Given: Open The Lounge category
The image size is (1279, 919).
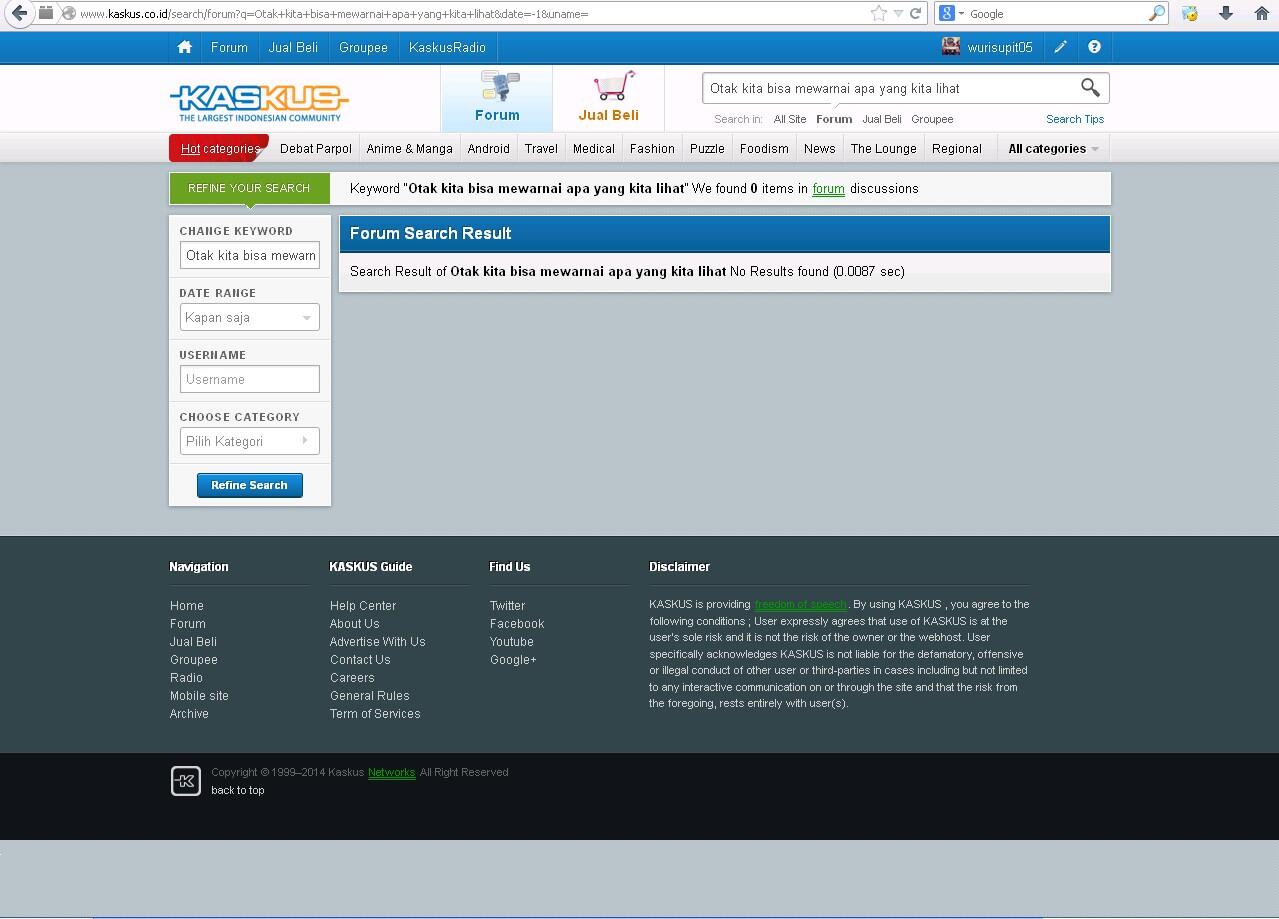Looking at the screenshot, I should (x=883, y=148).
